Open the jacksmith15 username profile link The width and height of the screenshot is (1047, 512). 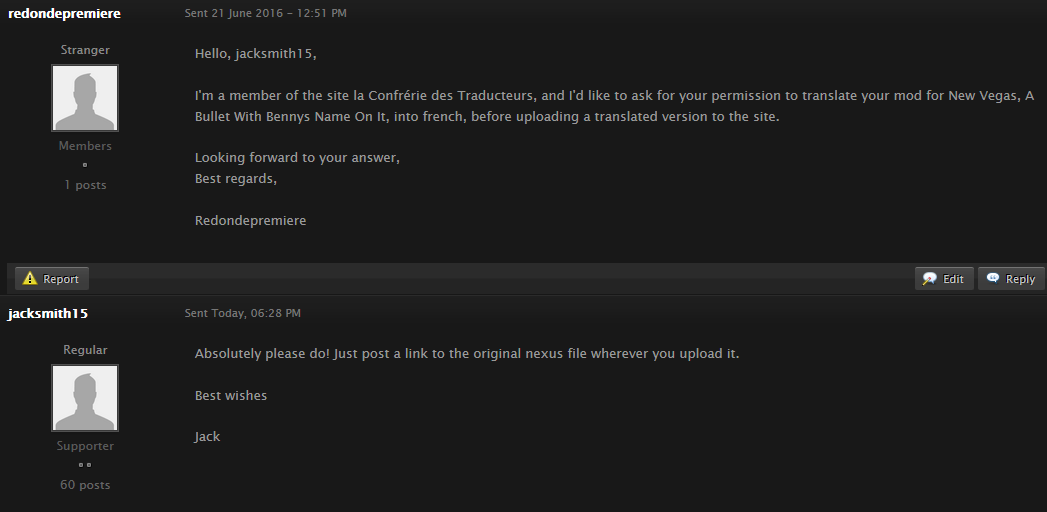pos(48,313)
